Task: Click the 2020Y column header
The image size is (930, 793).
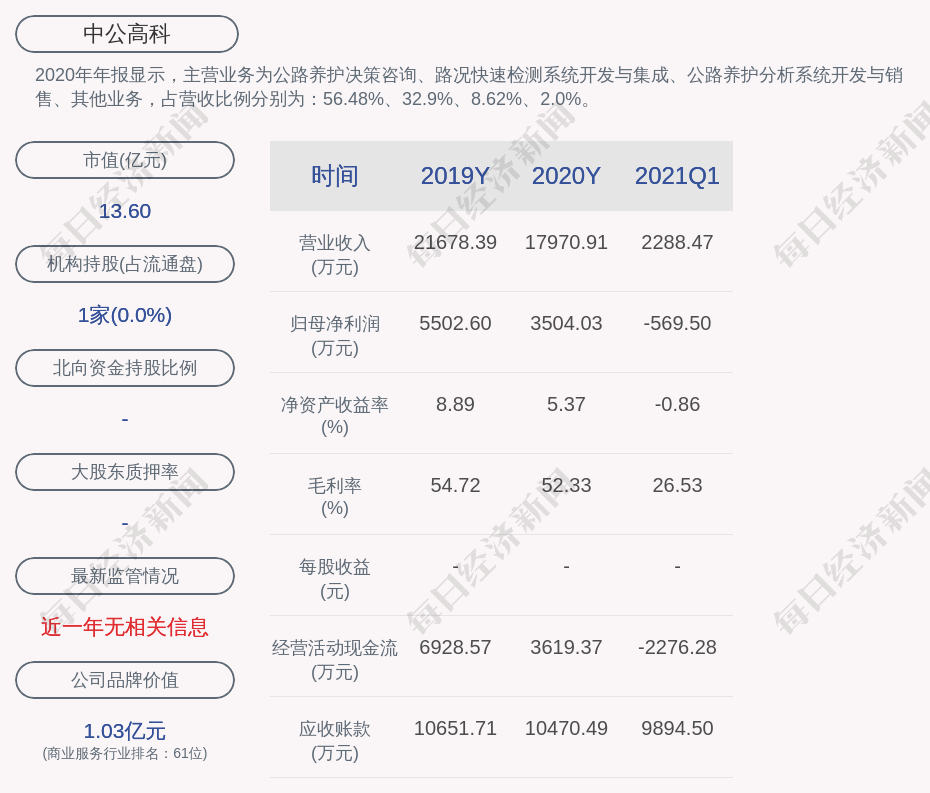Action: point(566,176)
